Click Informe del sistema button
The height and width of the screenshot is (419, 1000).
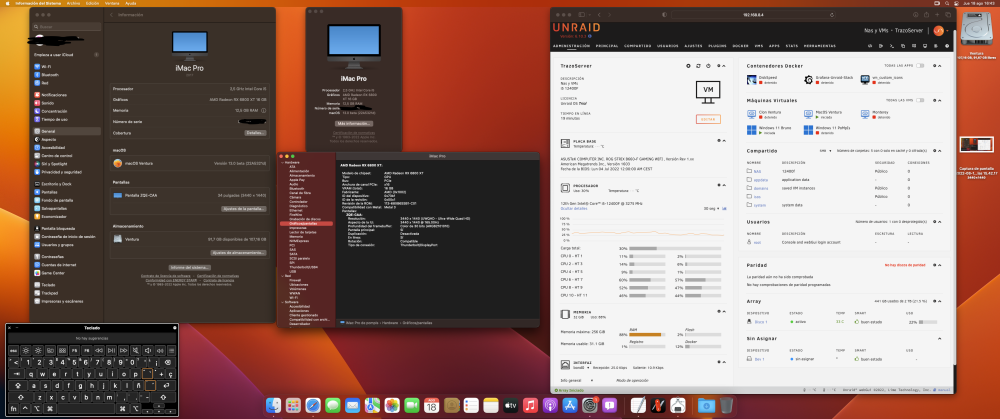(x=189, y=267)
